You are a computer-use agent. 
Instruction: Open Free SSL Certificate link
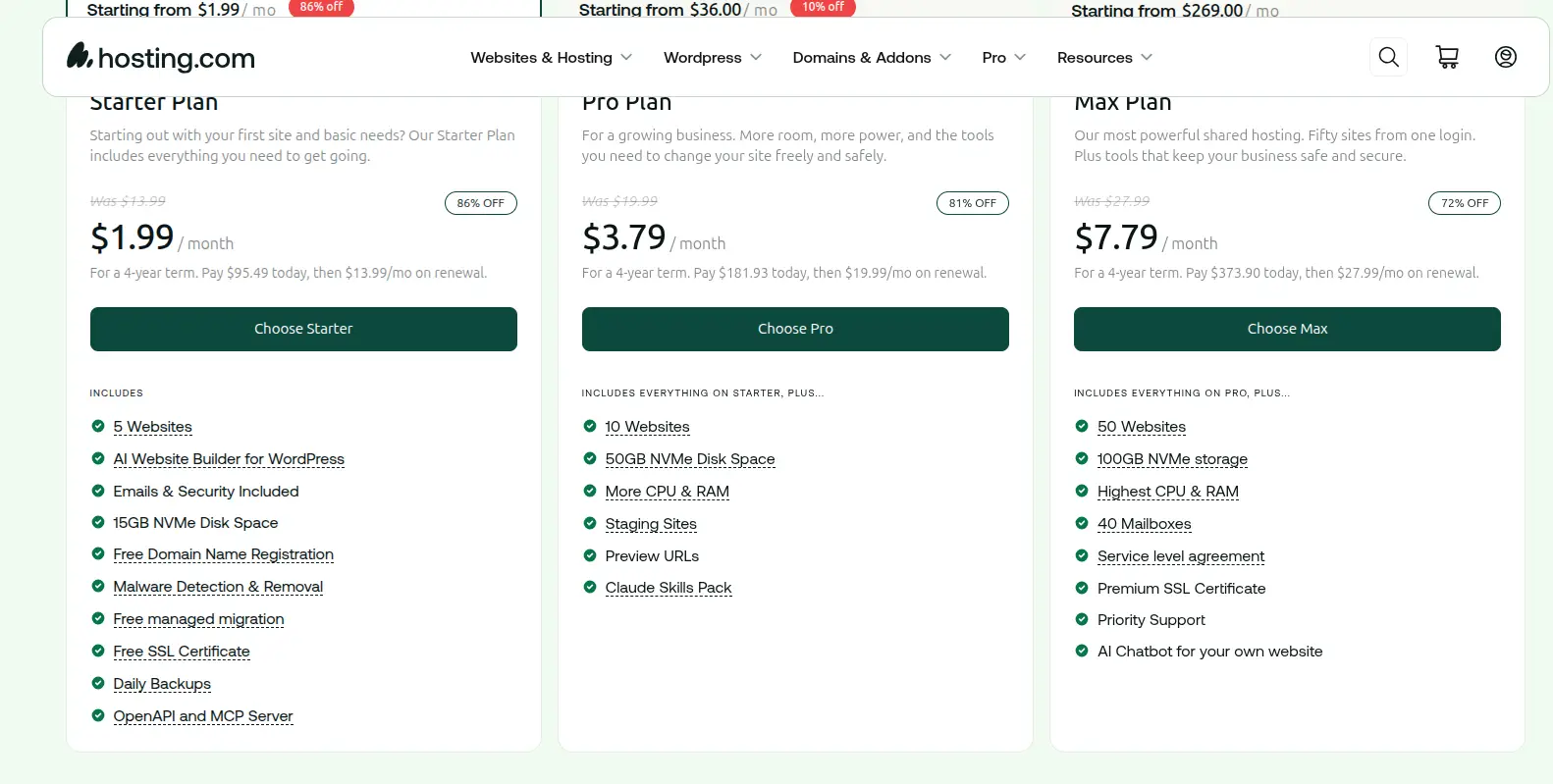pyautogui.click(x=182, y=652)
